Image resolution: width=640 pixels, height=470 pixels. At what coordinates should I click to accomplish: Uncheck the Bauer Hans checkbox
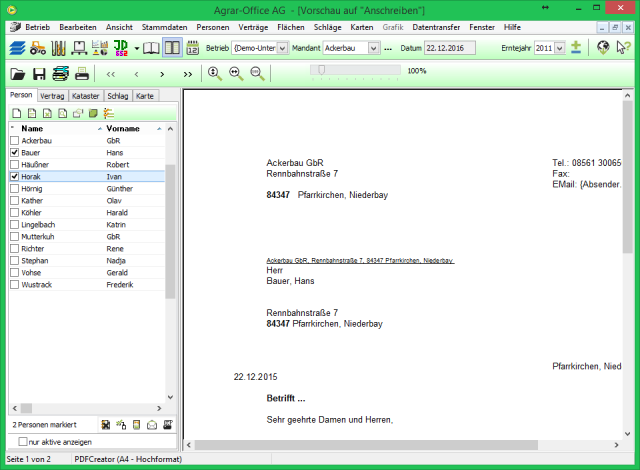coord(15,153)
